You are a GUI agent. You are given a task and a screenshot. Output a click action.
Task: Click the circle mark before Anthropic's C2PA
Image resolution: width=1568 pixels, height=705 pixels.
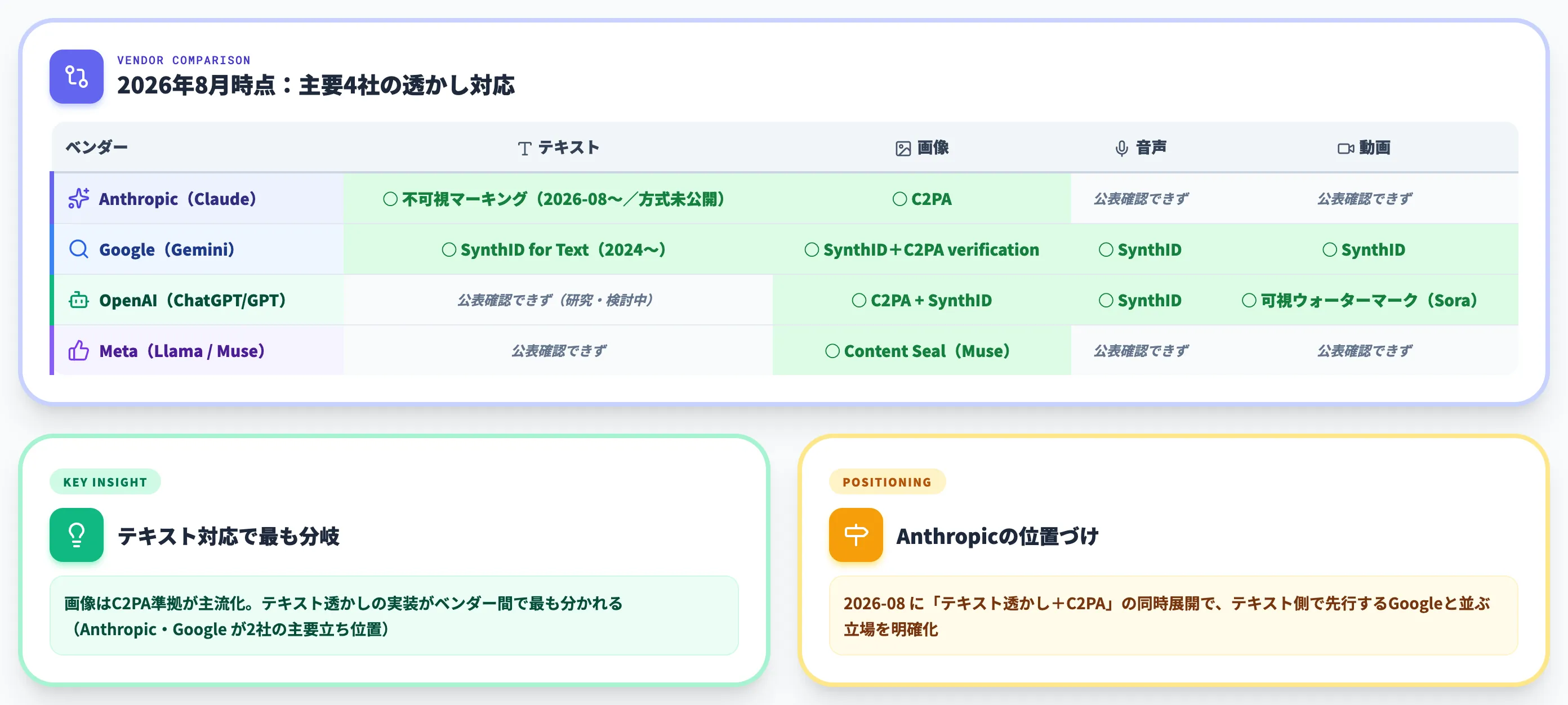[899, 199]
